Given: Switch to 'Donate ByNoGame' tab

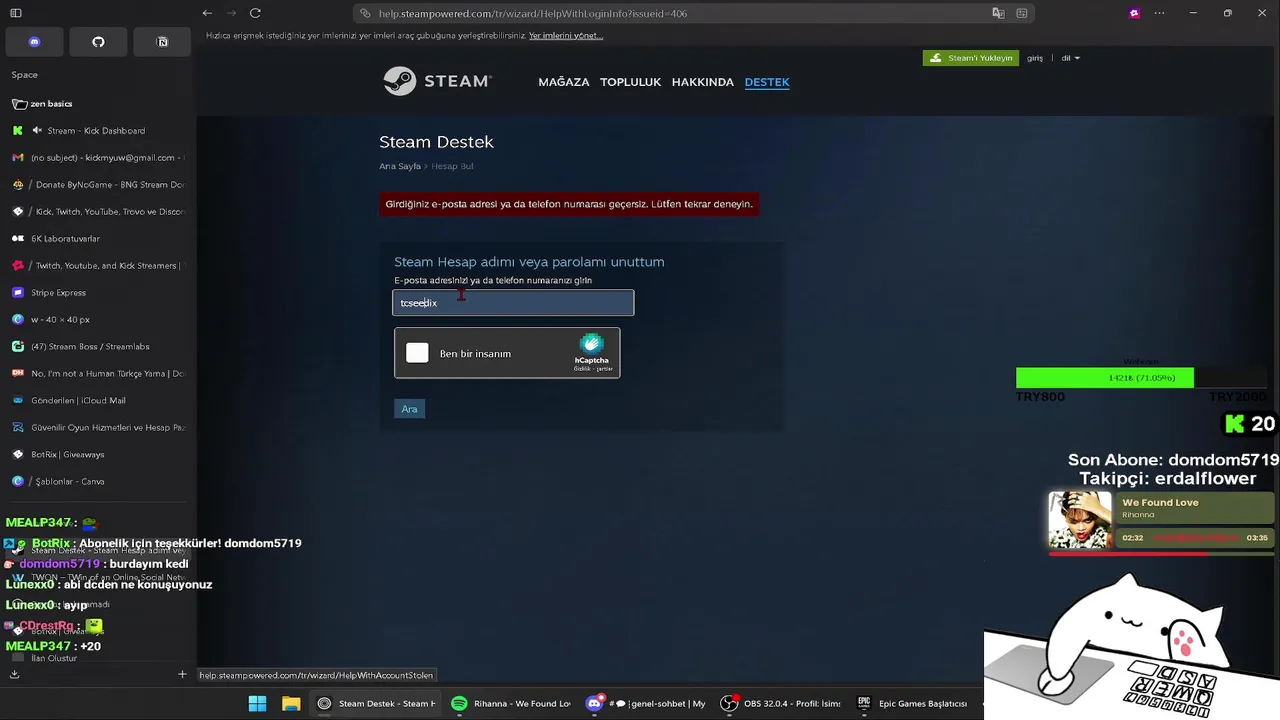Looking at the screenshot, I should pyautogui.click(x=98, y=185).
